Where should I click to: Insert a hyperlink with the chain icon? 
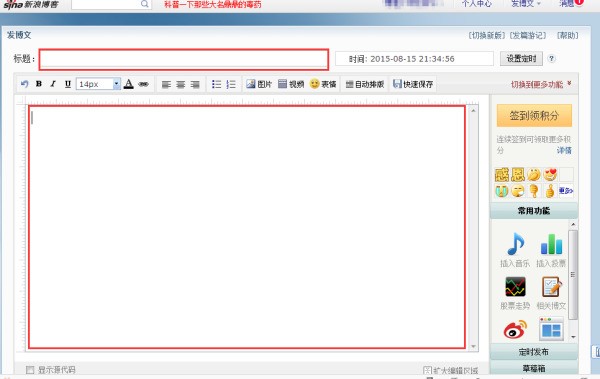pyautogui.click(x=143, y=84)
